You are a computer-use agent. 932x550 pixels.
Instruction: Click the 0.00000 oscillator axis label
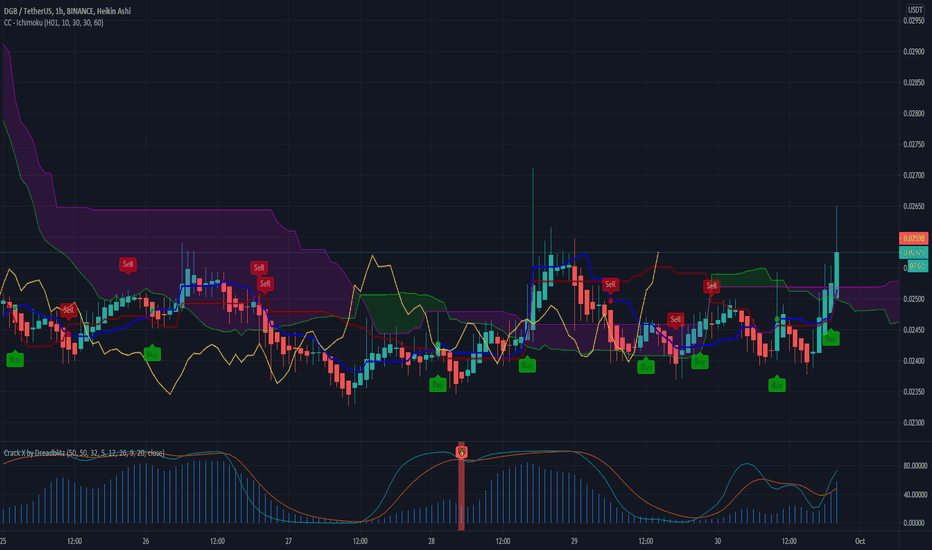coord(915,523)
